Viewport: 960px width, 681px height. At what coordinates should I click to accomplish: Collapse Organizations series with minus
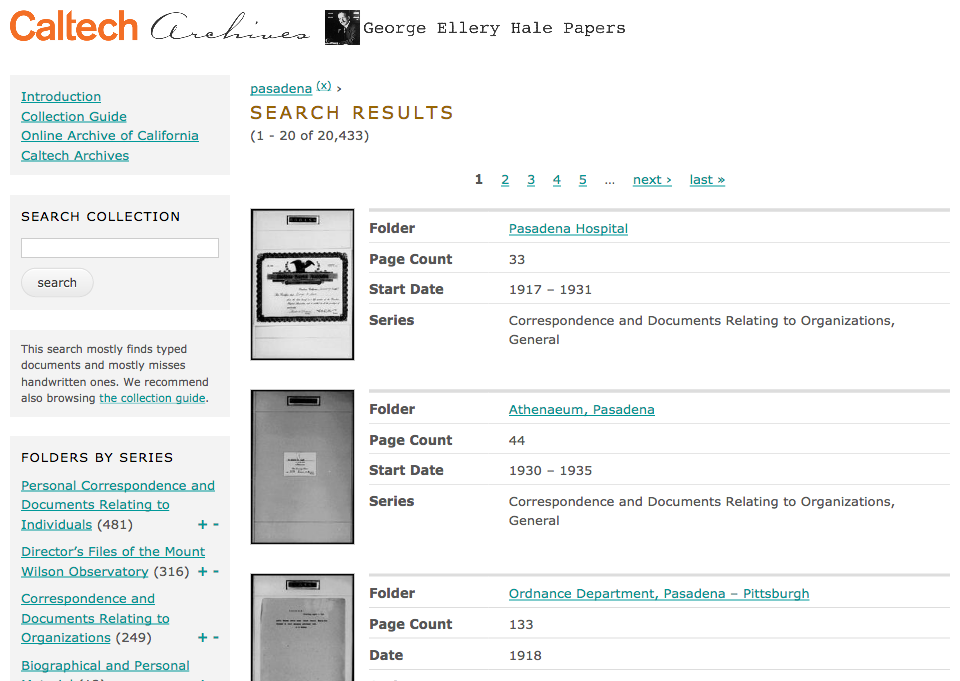pos(216,638)
